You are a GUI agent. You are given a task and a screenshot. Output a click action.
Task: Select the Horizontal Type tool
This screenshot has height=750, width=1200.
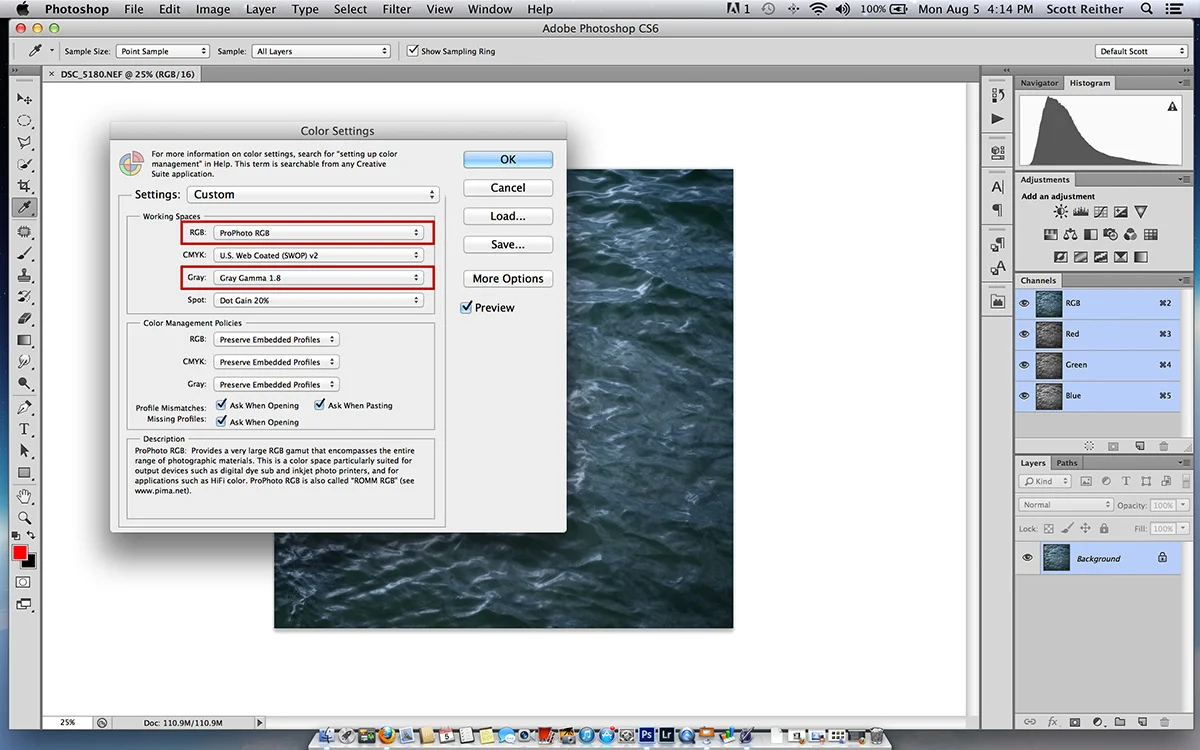(x=25, y=429)
